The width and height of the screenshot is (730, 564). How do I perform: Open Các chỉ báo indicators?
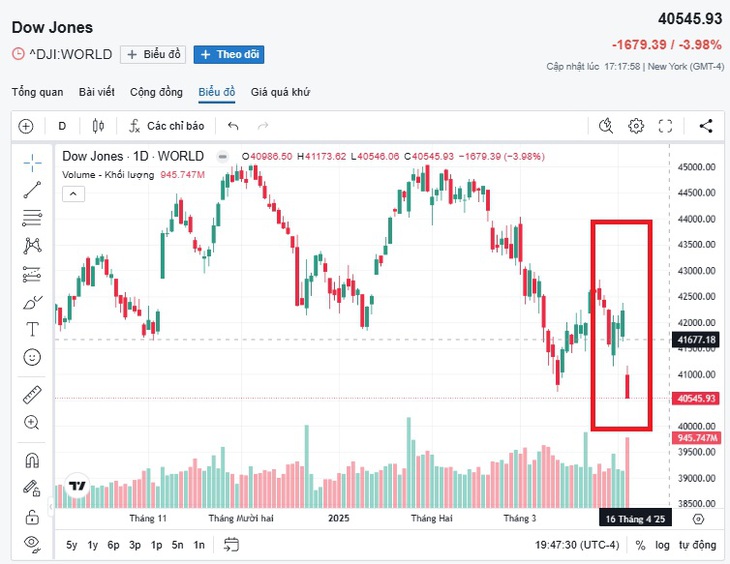pos(167,126)
